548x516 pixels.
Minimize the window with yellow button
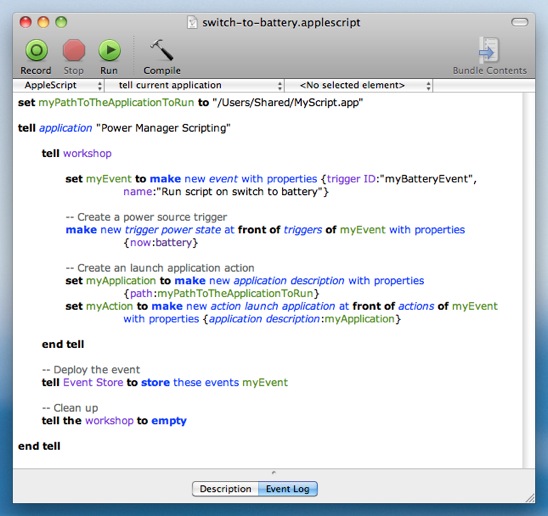(x=43, y=22)
